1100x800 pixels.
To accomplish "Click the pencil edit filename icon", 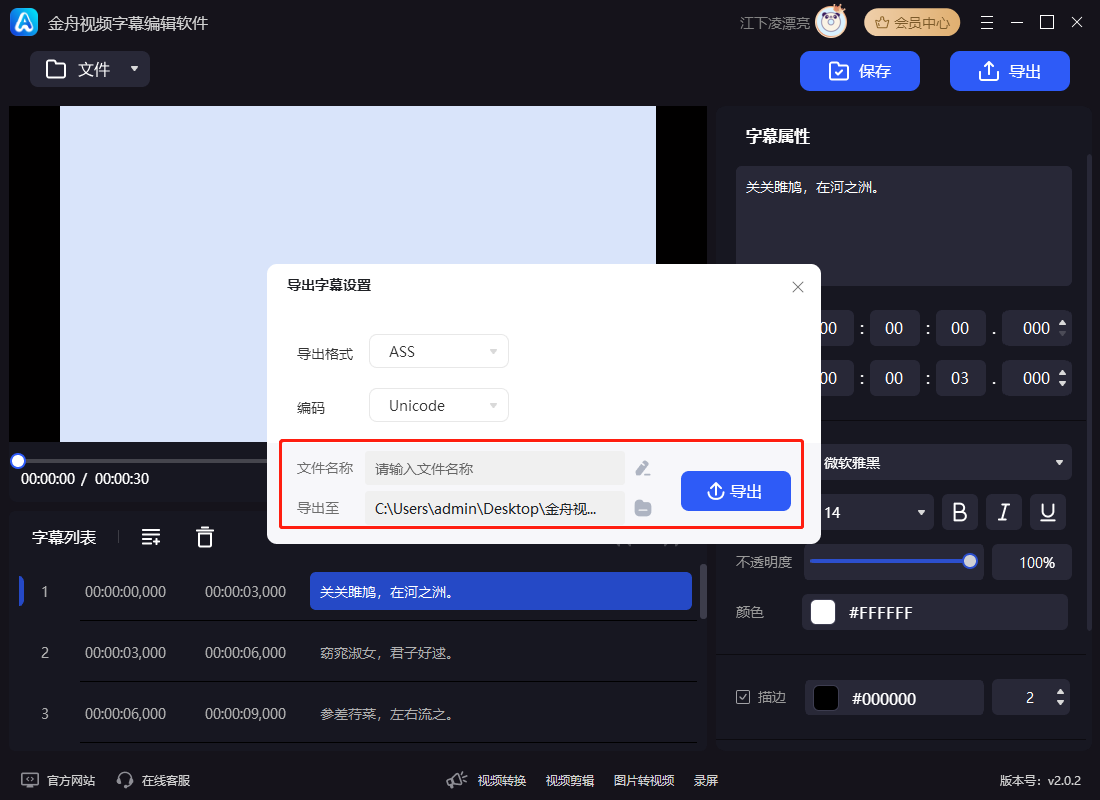I will tap(643, 468).
